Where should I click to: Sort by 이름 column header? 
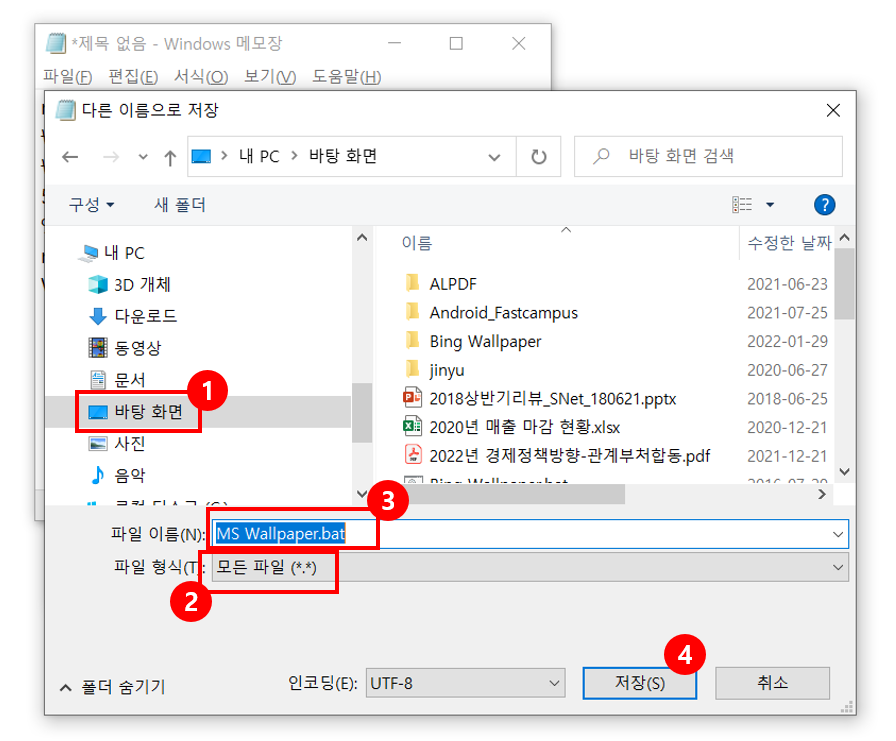[417, 243]
